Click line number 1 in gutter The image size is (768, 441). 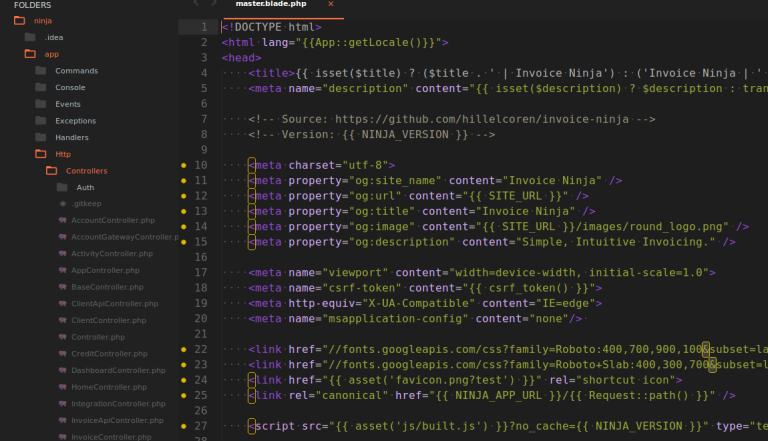point(204,27)
